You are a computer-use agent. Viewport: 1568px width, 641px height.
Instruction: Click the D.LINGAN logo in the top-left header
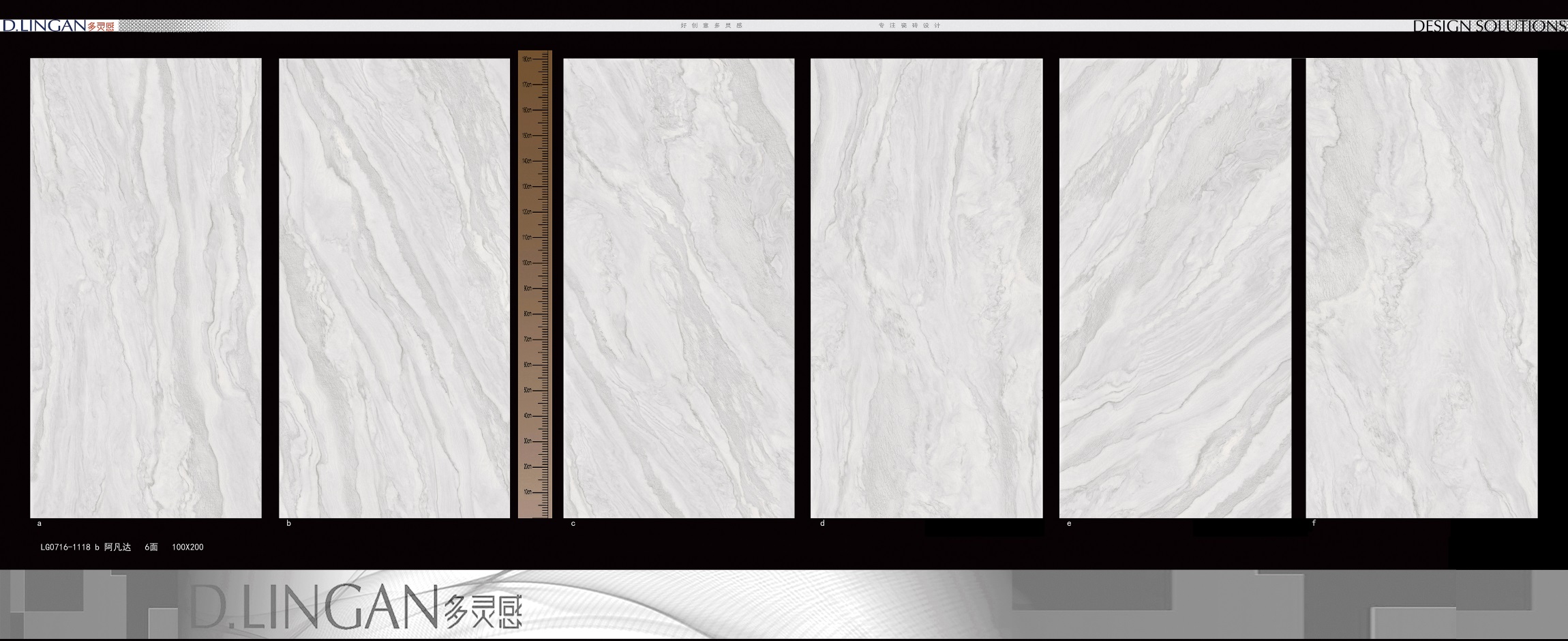(x=44, y=26)
